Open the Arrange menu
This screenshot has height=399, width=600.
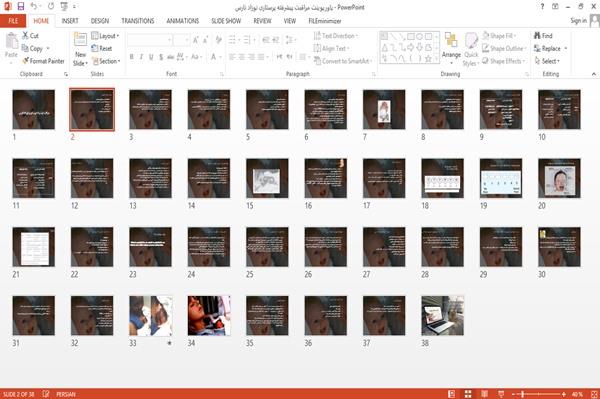click(451, 48)
